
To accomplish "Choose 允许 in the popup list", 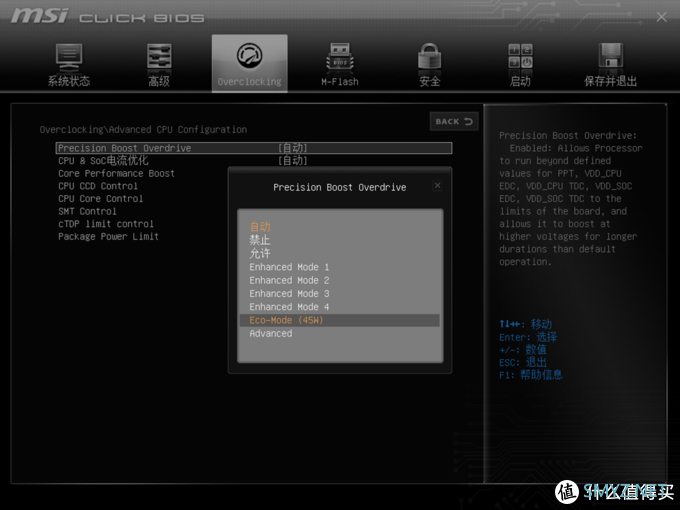I will [260, 253].
